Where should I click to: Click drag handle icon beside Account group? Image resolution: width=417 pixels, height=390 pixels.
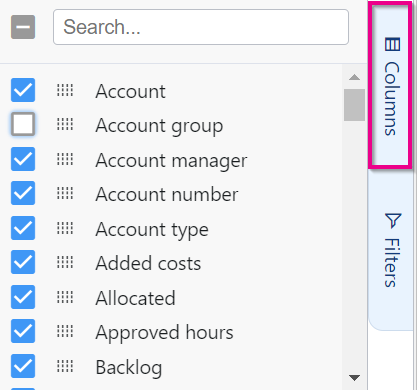(x=65, y=124)
